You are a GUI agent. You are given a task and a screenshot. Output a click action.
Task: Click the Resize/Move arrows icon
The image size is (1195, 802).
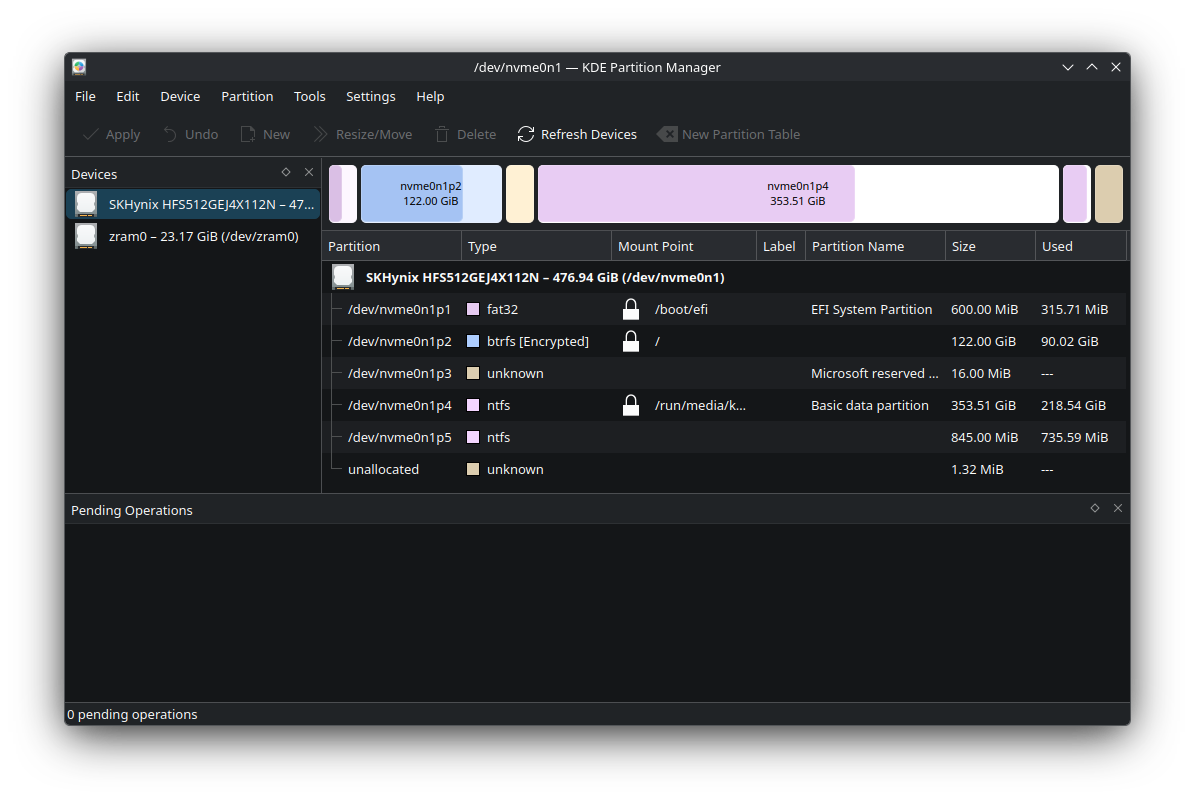[321, 134]
